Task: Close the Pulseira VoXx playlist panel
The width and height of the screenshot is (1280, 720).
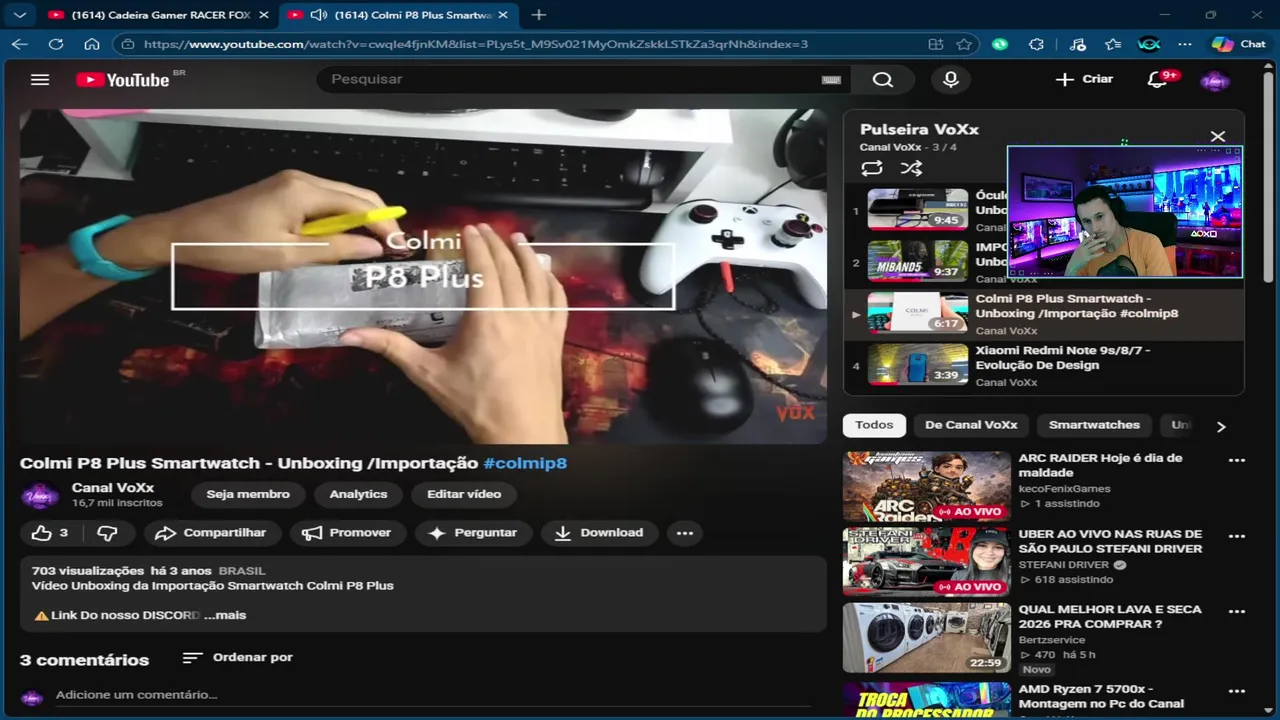Action: [x=1217, y=136]
